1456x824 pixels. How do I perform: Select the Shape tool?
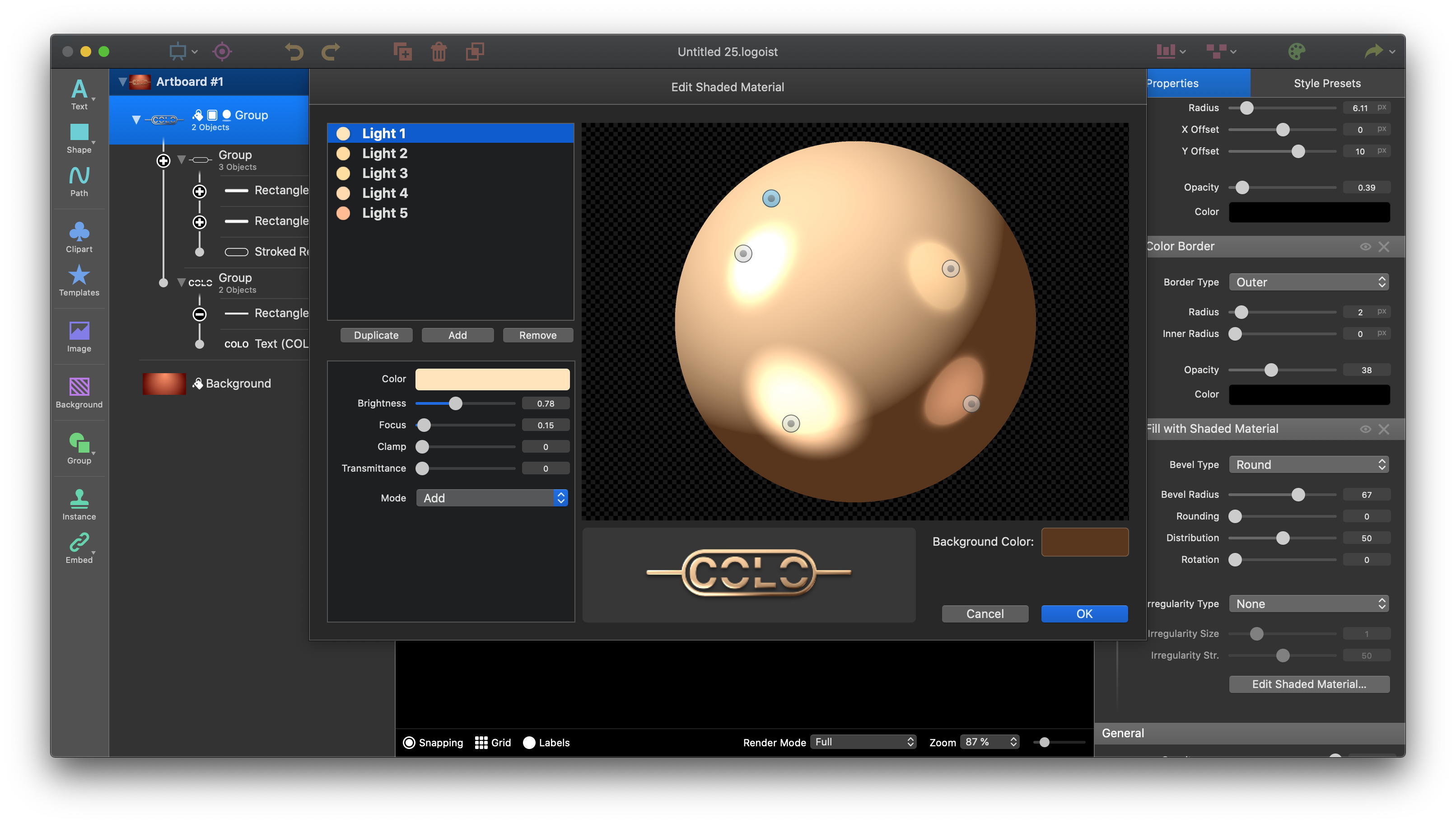coord(79,138)
